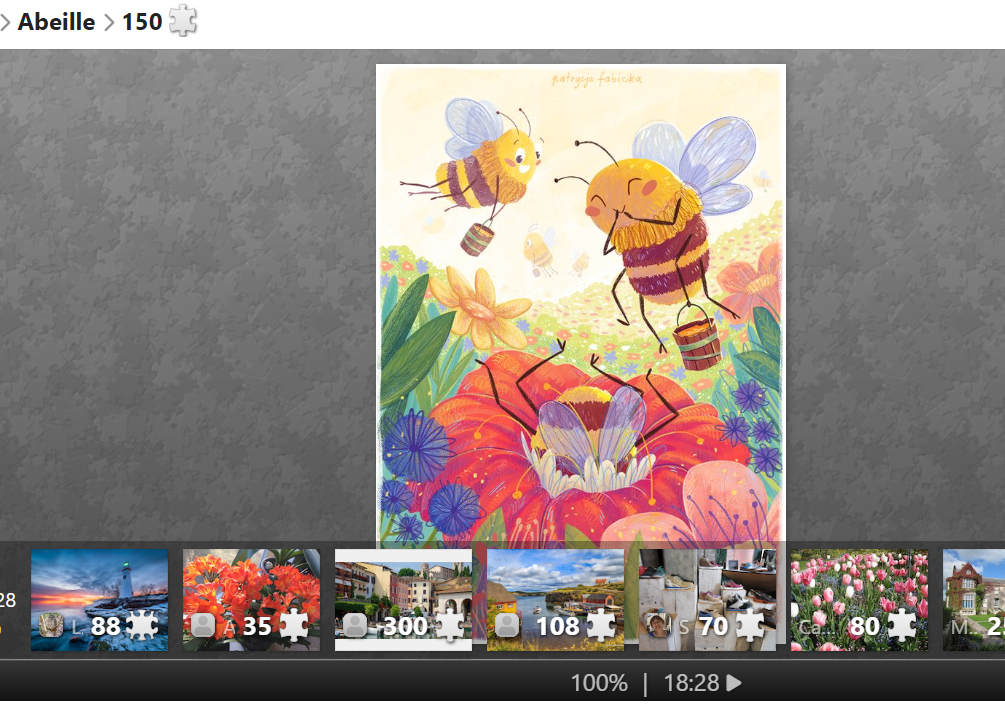The width and height of the screenshot is (1005, 708).
Task: Click the breadcrumb chevron before 150
Action: click(109, 23)
